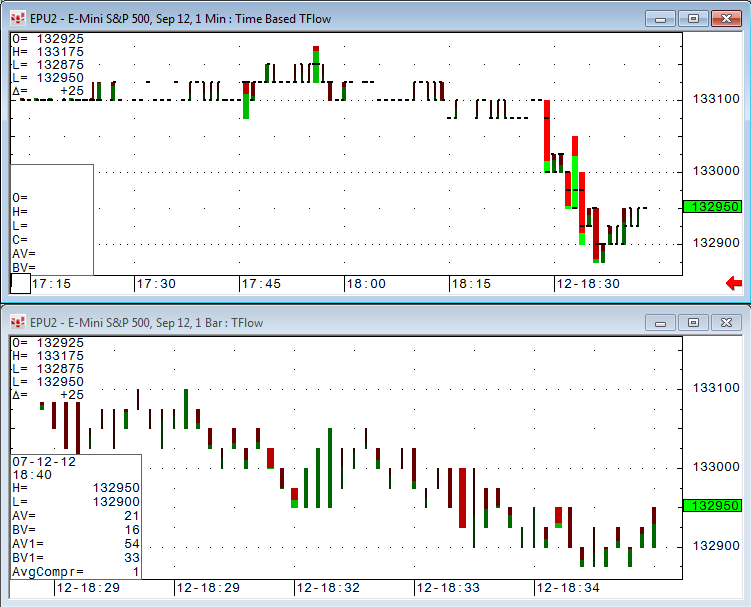Viewport: 751px width, 607px height.
Task: Maximize the 1 Bar TFlow chart window
Action: pos(693,322)
